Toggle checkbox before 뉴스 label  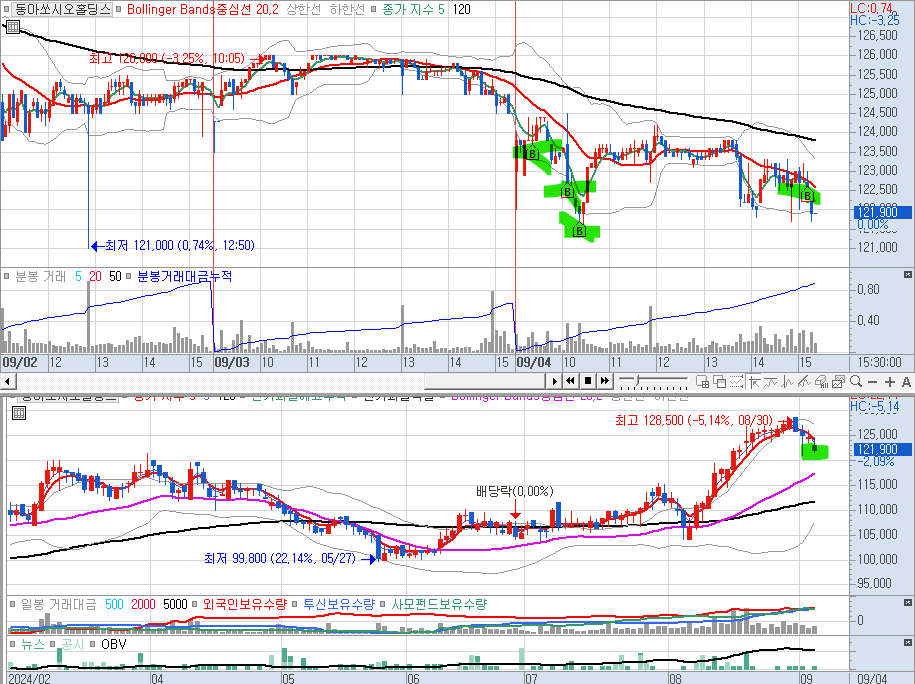point(12,644)
